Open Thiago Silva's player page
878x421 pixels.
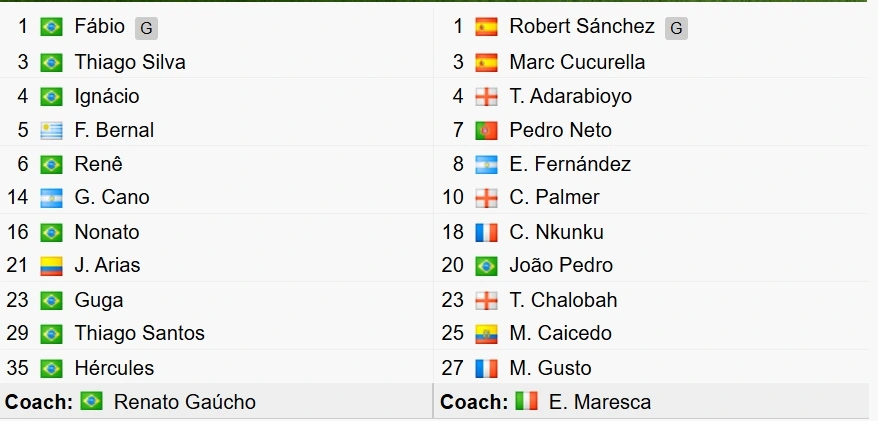click(x=130, y=62)
